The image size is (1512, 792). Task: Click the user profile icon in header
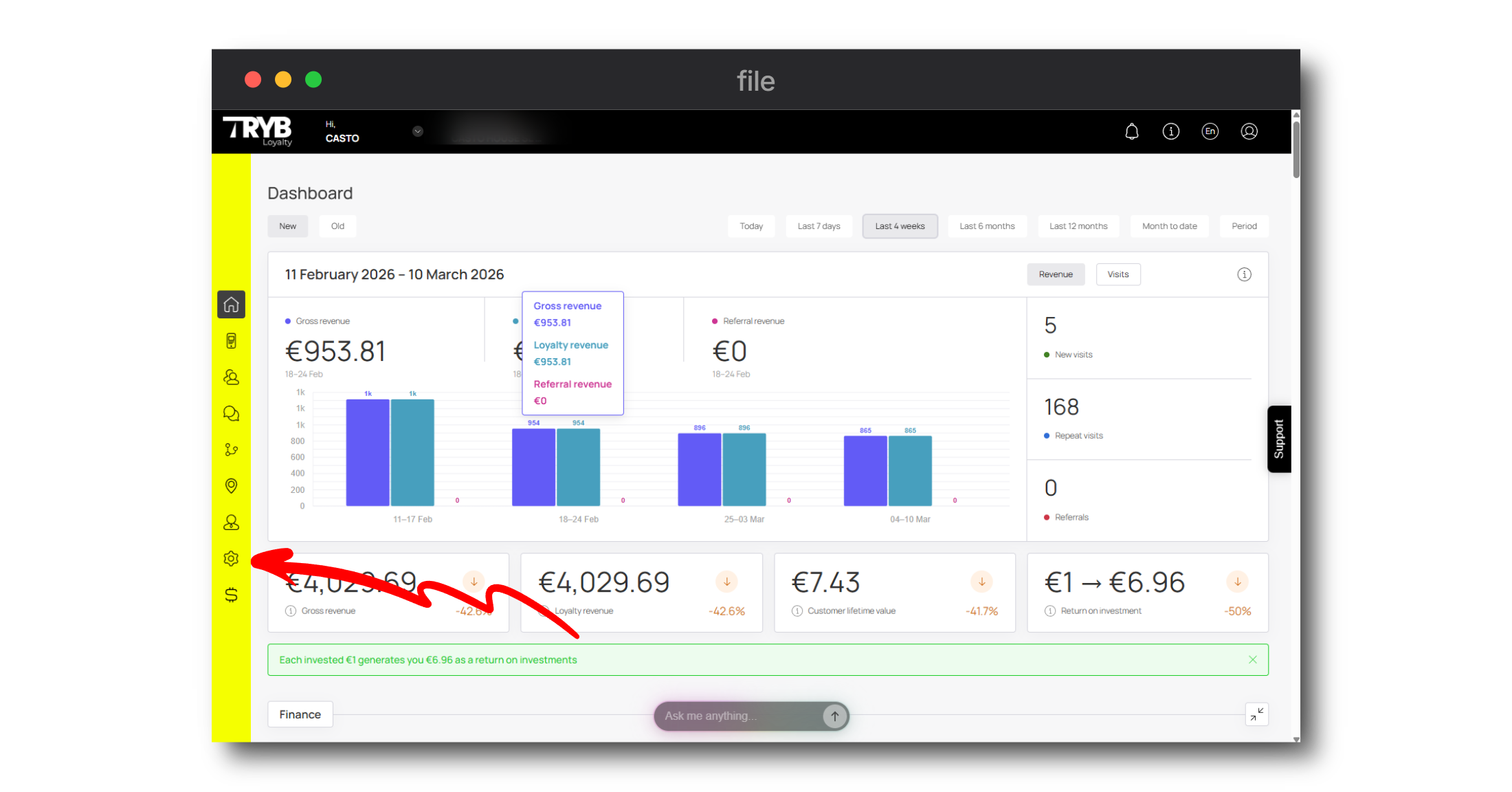click(1249, 131)
